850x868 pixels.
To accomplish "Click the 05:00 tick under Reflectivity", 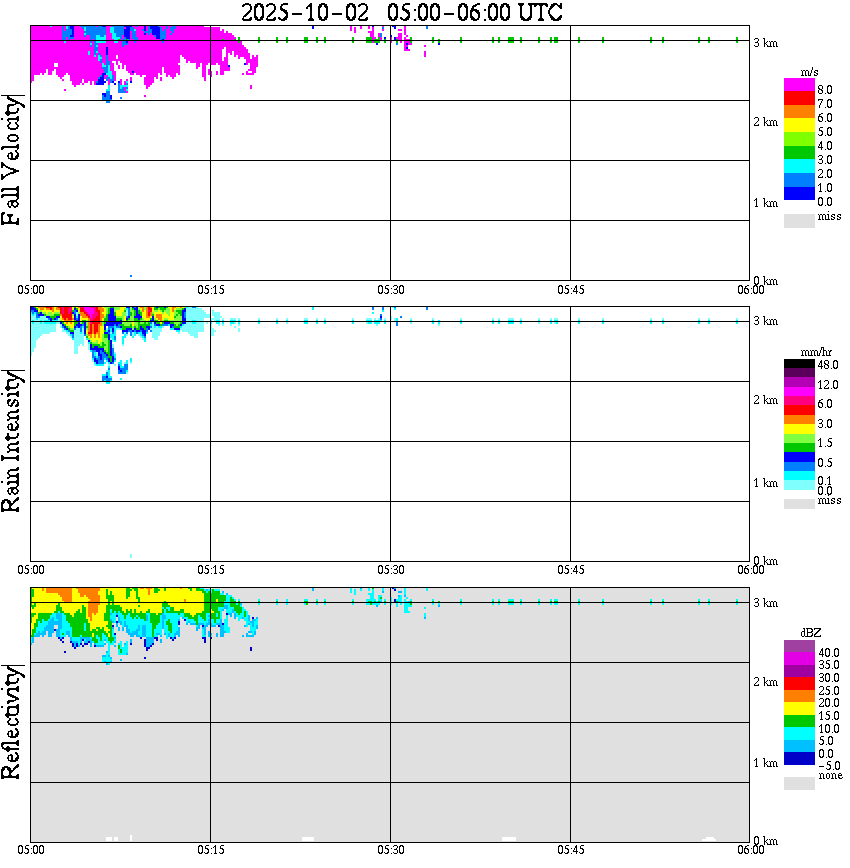I will (31, 850).
